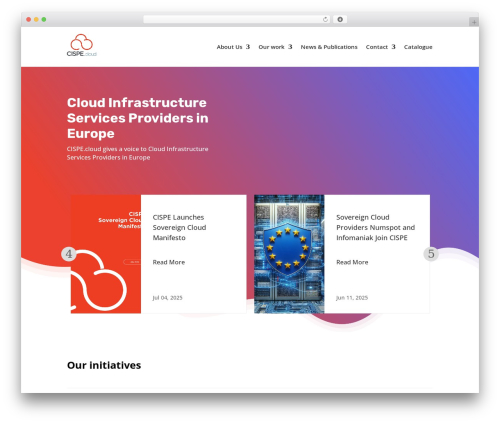Image resolution: width=500 pixels, height=423 pixels.
Task: Open the Sovereign Cloud Manifesto thumbnail
Action: click(x=106, y=254)
